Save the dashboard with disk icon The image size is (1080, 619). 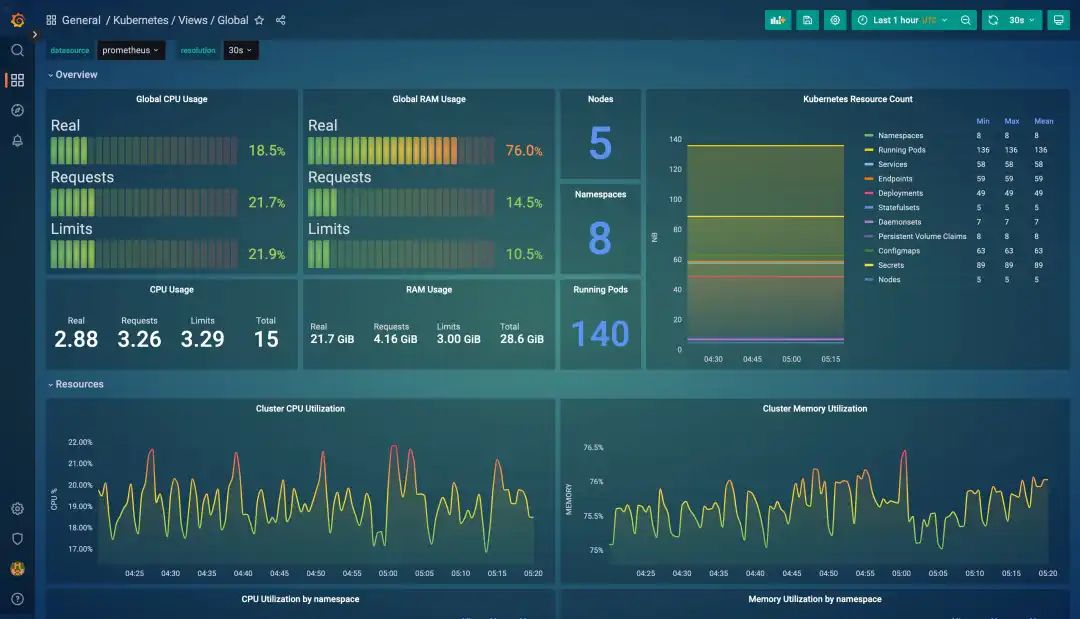[807, 20]
